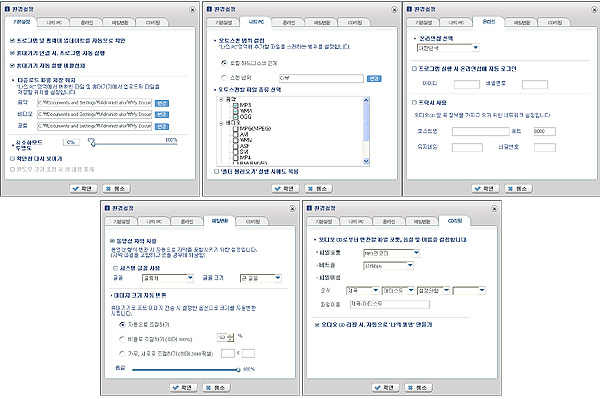
Task: Open 기본설정 tab in the CD ripping dialog
Action: [324, 221]
